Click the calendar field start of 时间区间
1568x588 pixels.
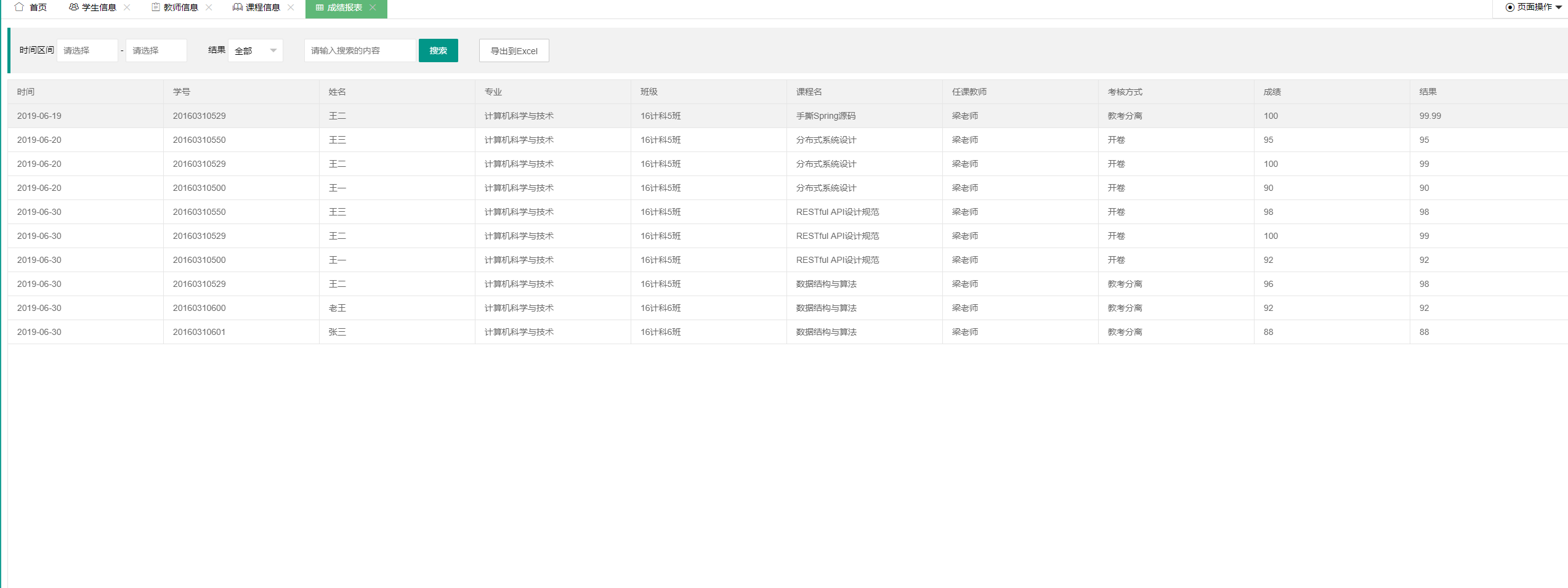[x=87, y=50]
